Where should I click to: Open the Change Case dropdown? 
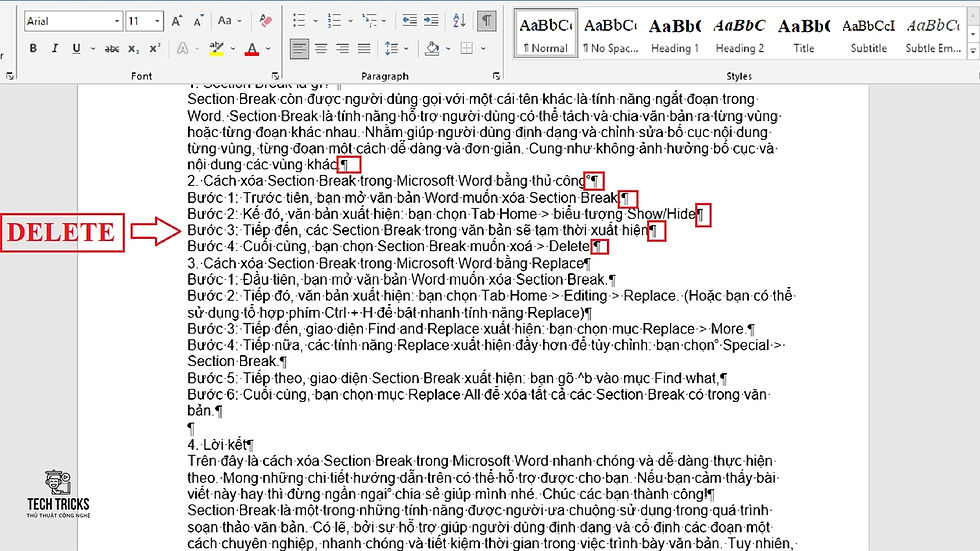pos(230,21)
